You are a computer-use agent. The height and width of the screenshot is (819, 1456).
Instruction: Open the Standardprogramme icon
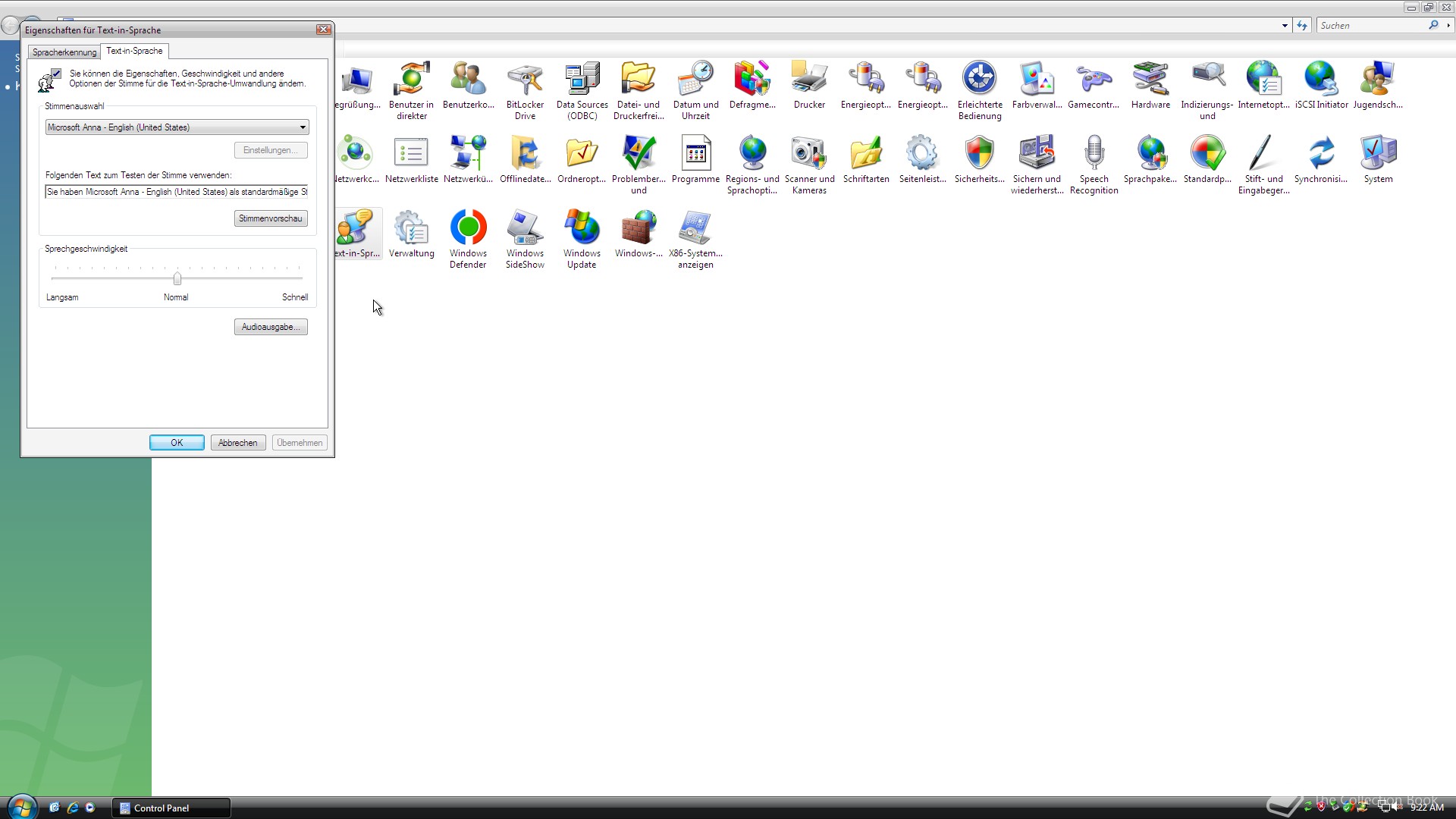1207,159
